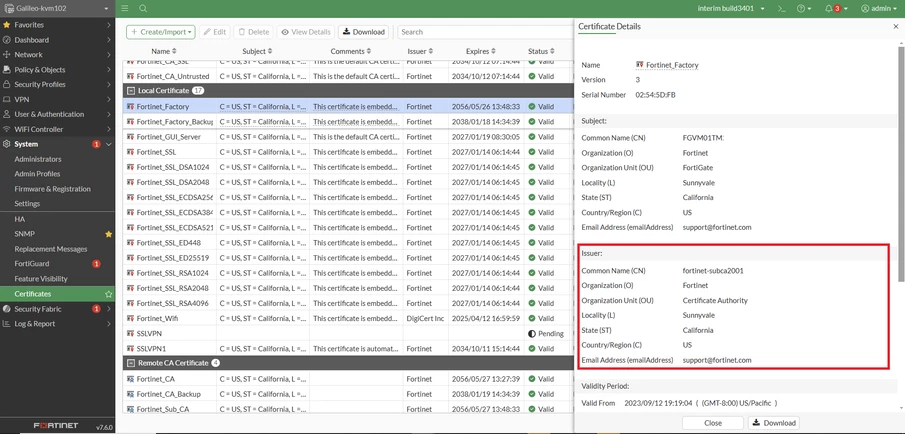Sort by the Comments column header
Image resolution: width=905 pixels, height=434 pixels.
click(x=351, y=51)
